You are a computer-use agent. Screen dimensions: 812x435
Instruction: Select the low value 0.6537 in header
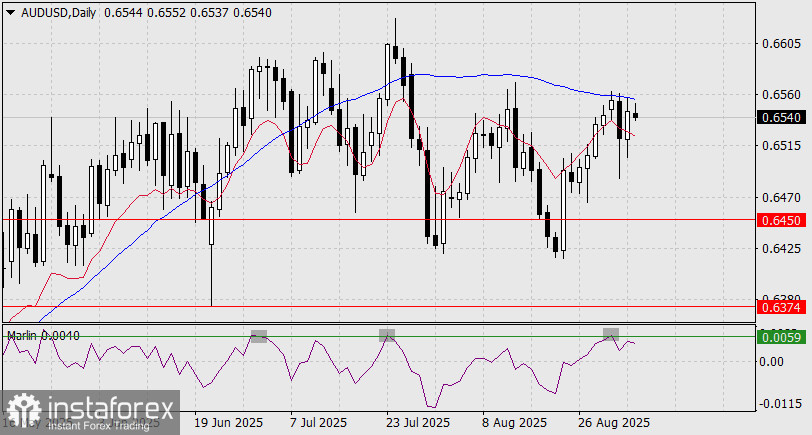(209, 13)
